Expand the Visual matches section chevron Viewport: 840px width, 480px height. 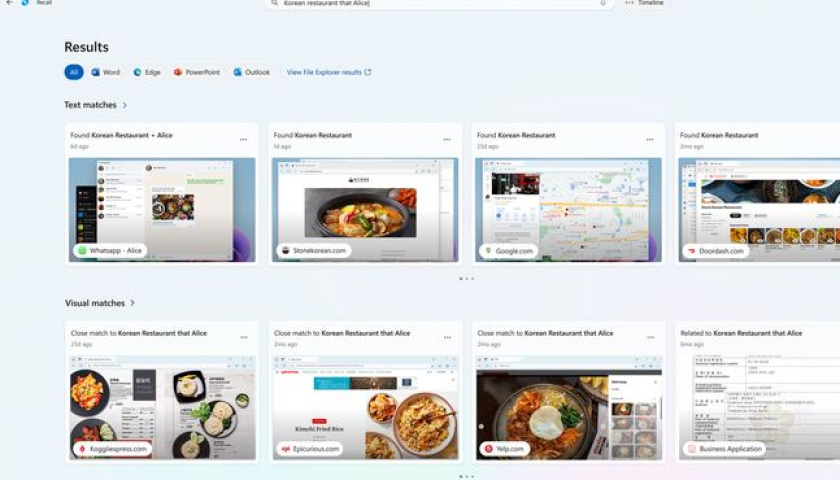(x=132, y=303)
